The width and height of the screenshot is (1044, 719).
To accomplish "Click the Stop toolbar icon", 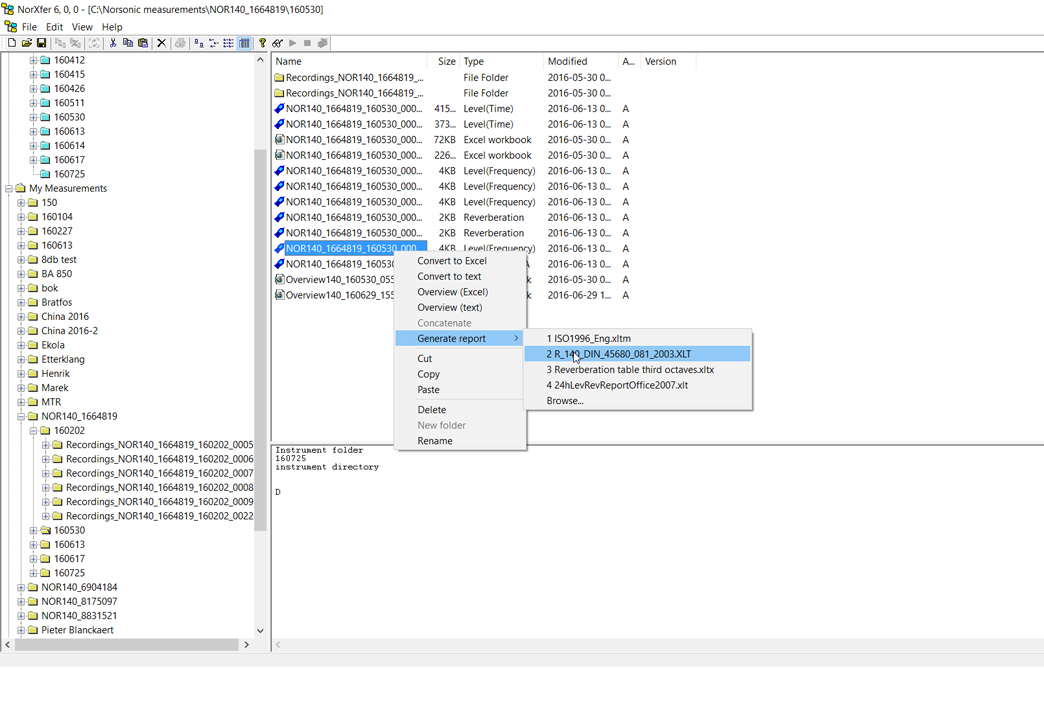I will (307, 43).
